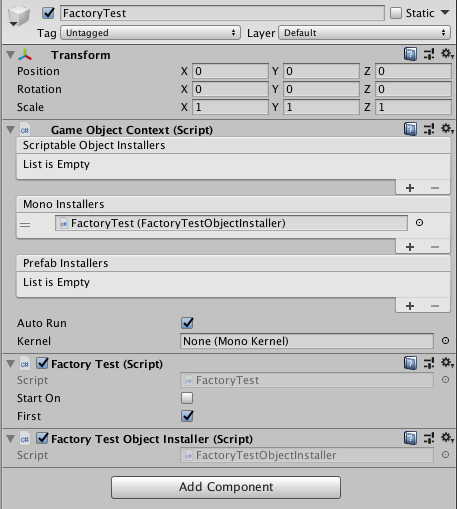Disable the Auto Run checkbox
Viewport: 457px width, 509px height.
click(187, 323)
